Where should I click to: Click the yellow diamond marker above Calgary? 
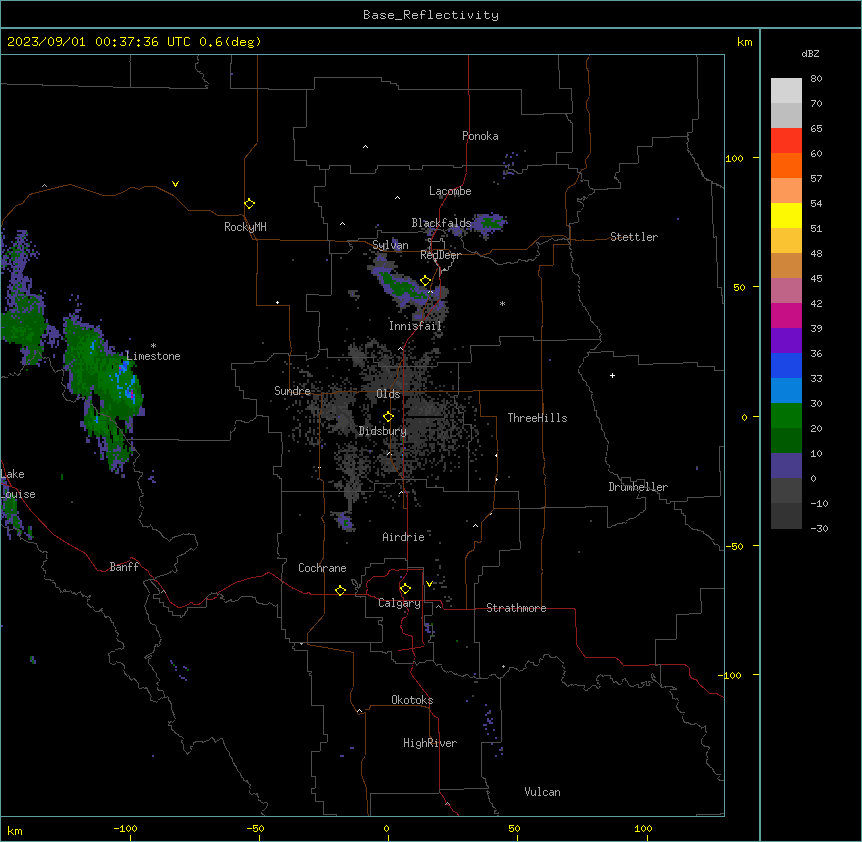tap(405, 589)
